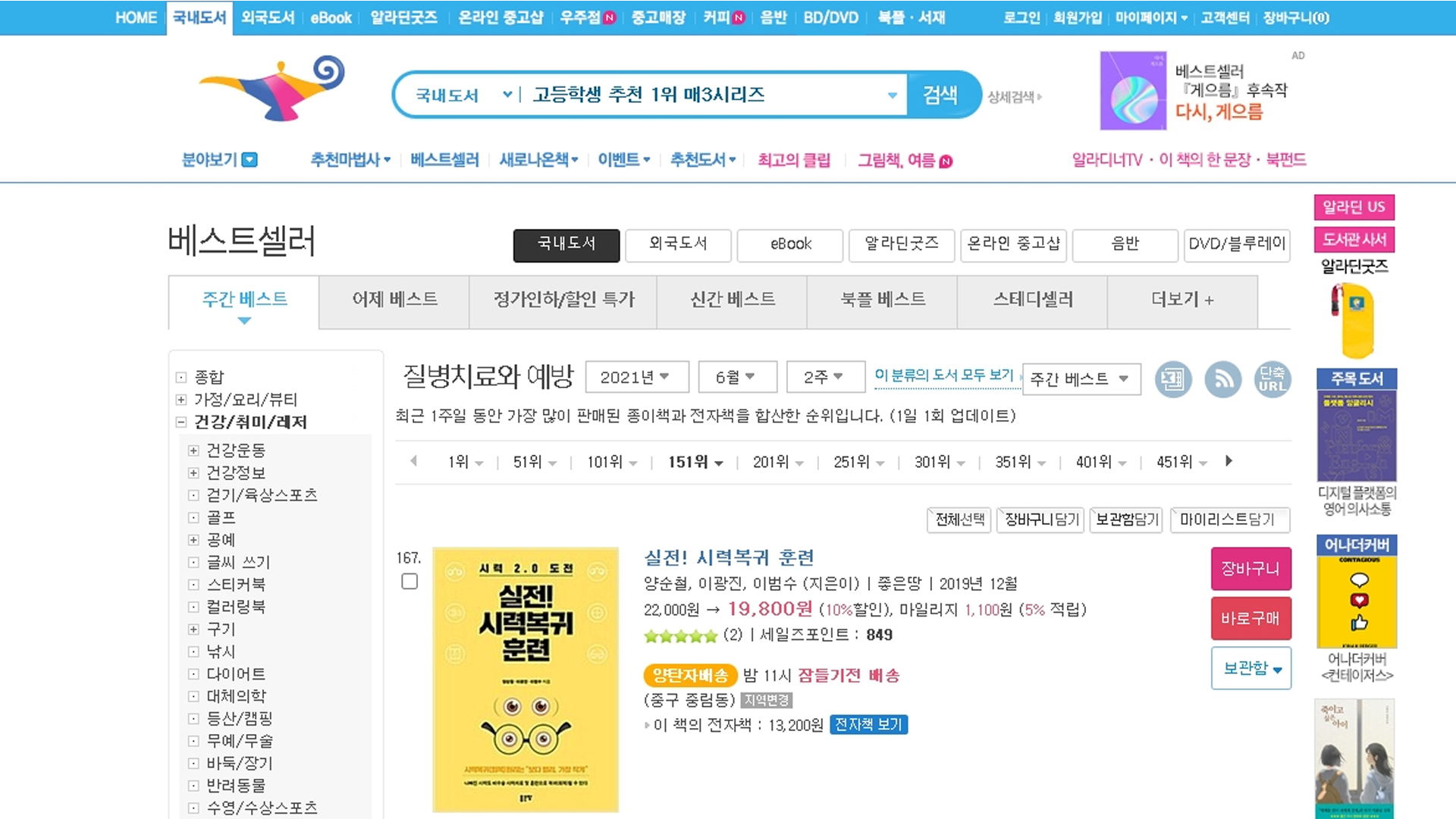The width and height of the screenshot is (1456, 819).
Task: Open the 6월 month dropdown
Action: coord(736,377)
